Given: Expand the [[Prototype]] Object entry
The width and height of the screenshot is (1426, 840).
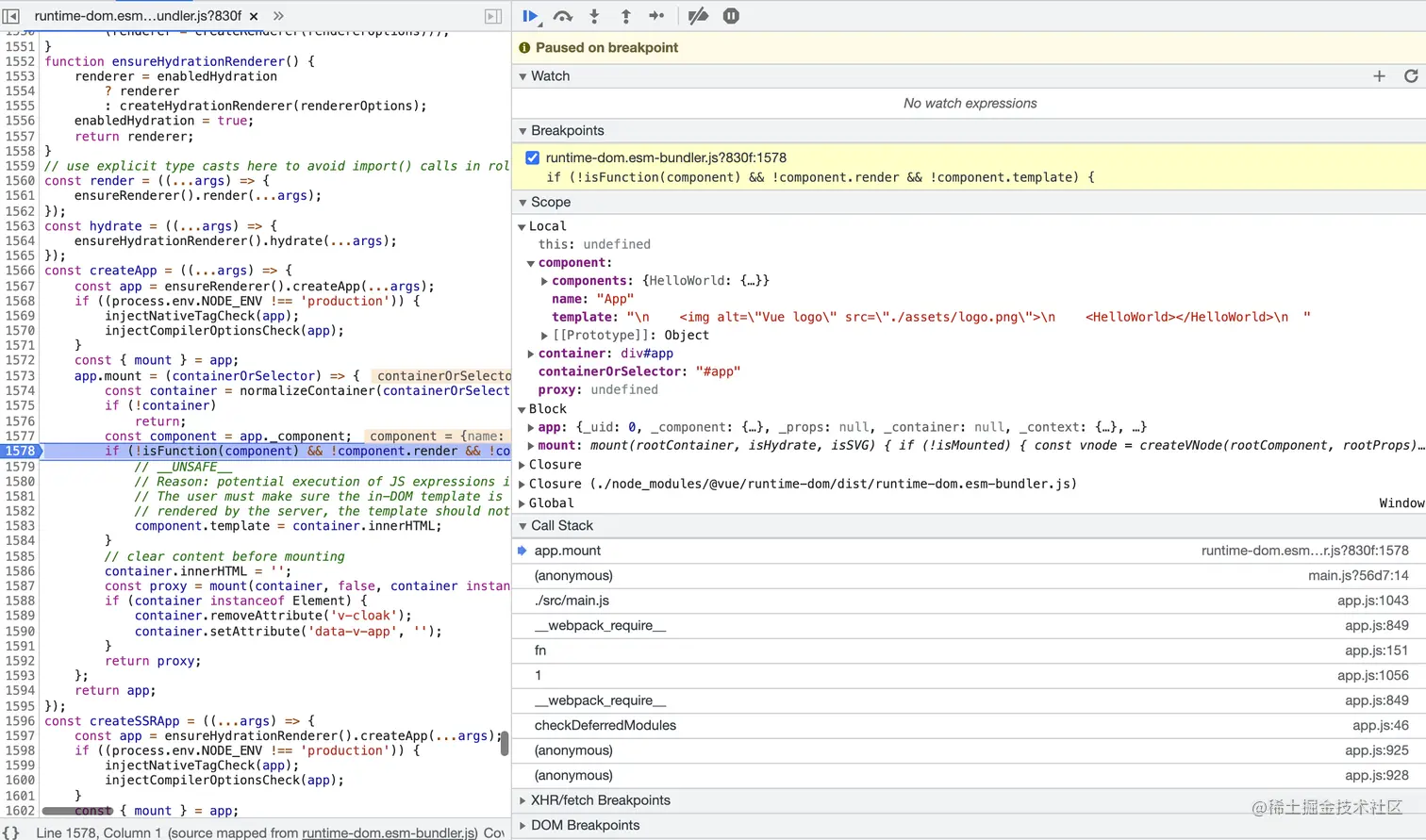Looking at the screenshot, I should click(544, 336).
